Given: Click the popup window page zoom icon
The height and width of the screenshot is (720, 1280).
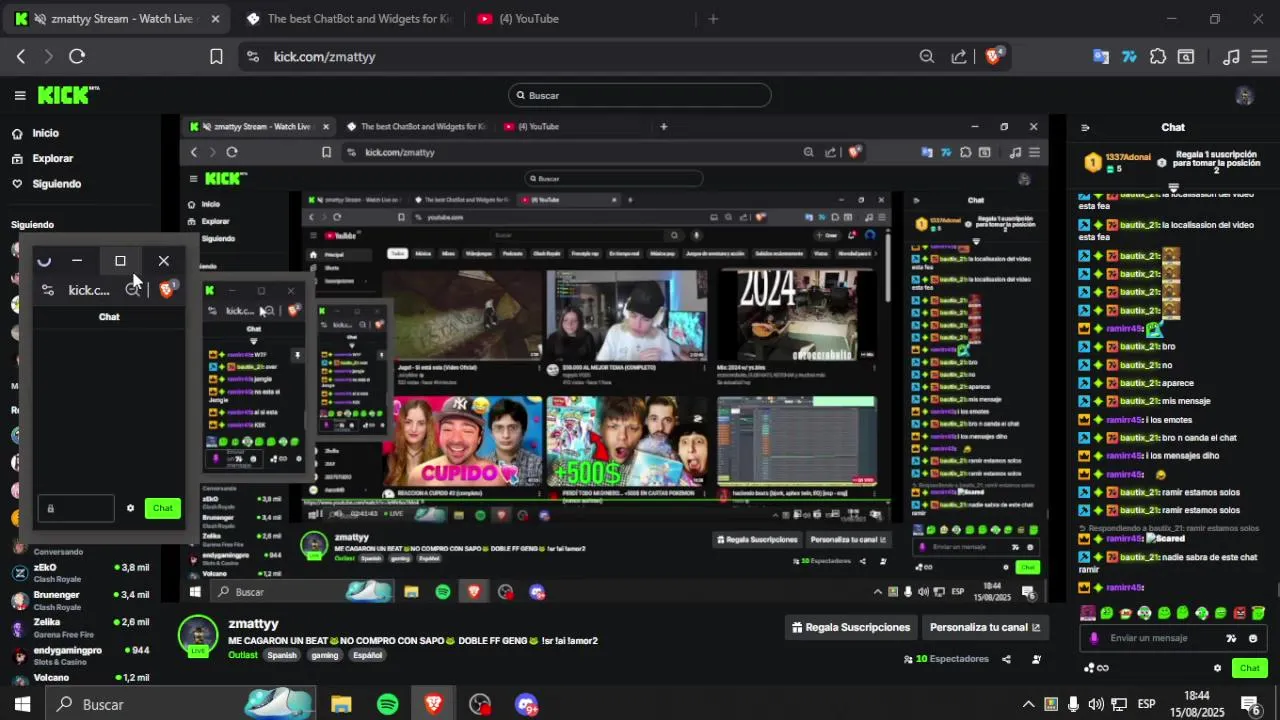Looking at the screenshot, I should point(132,290).
